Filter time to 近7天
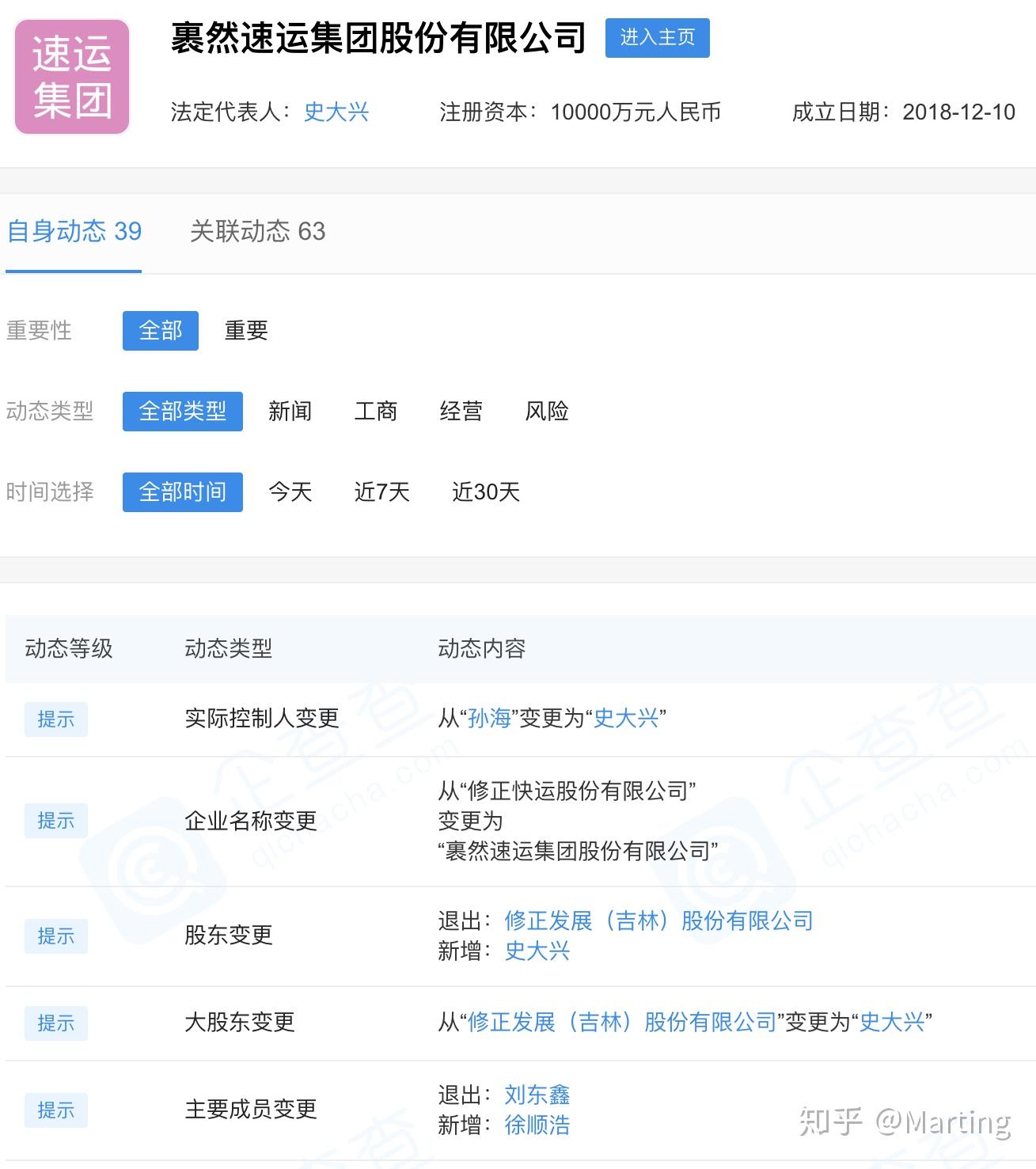 point(381,492)
